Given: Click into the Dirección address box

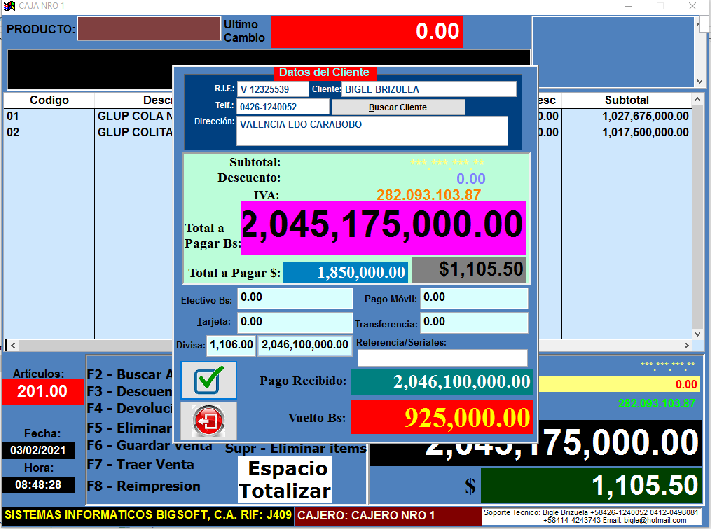Looking at the screenshot, I should (371, 131).
